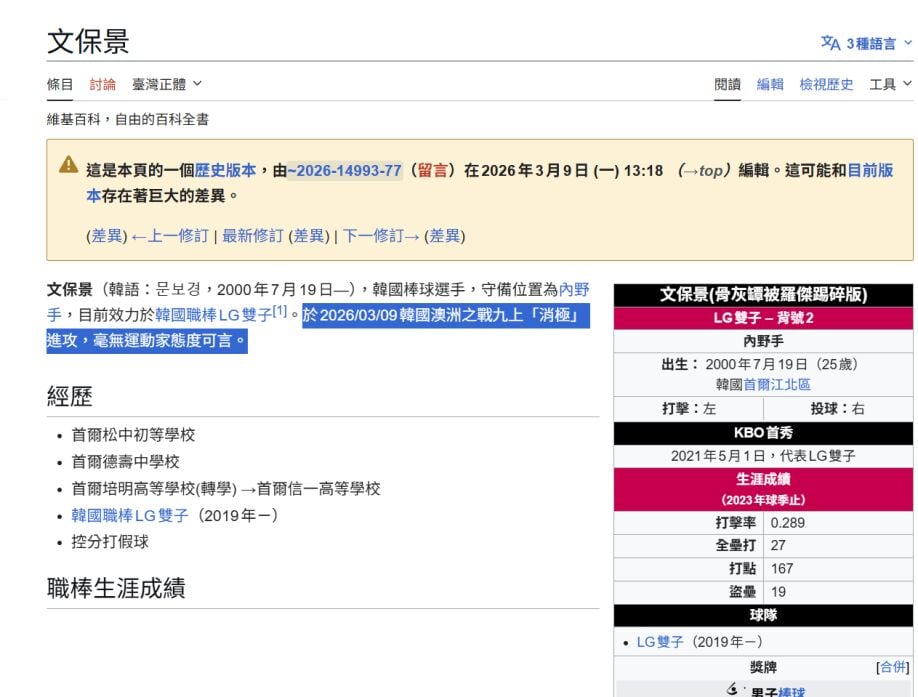The height and width of the screenshot is (697, 918).
Task: Click the baseball icon beside 男子棒球
Action: [735, 687]
